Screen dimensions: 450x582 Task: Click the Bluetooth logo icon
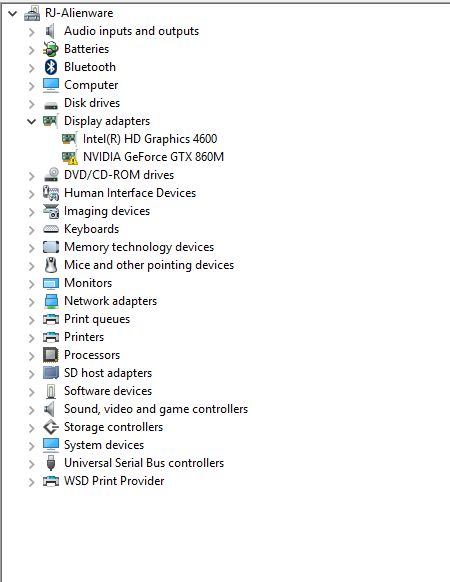click(51, 67)
